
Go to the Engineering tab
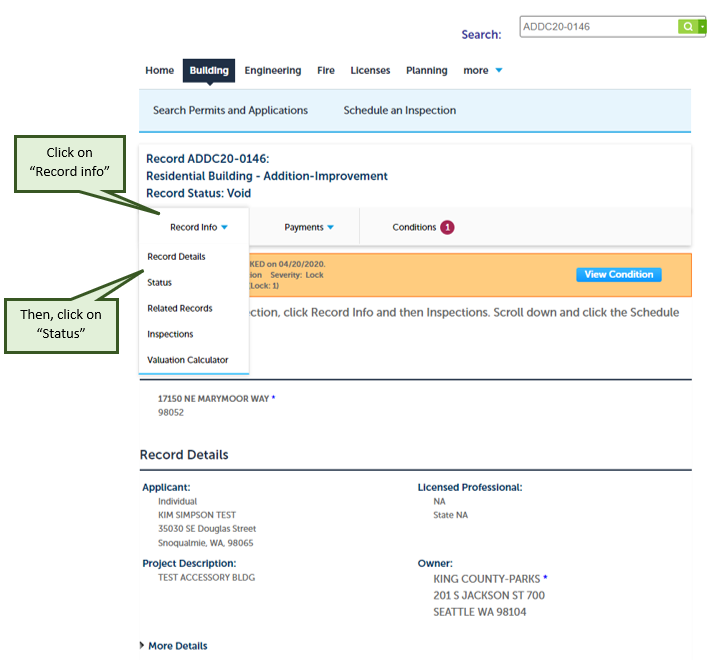pyautogui.click(x=272, y=71)
